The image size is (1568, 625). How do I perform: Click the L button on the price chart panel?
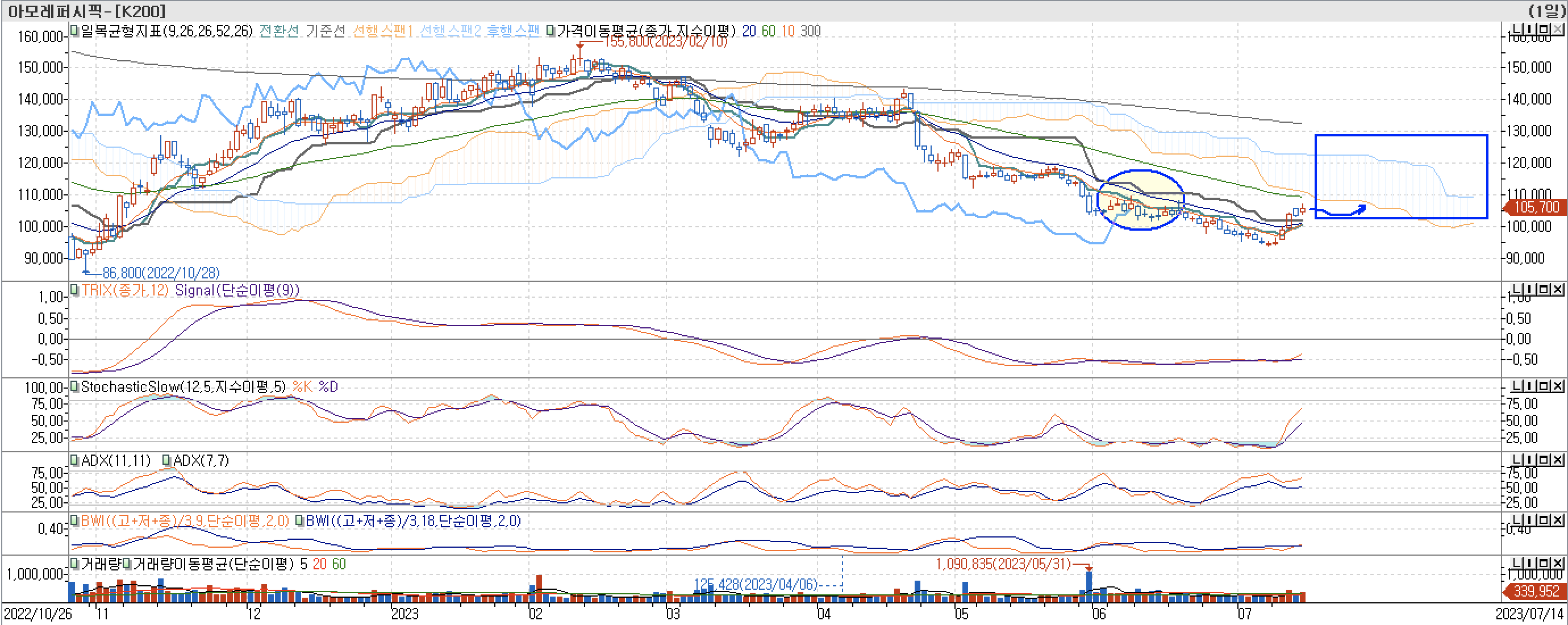click(1517, 29)
